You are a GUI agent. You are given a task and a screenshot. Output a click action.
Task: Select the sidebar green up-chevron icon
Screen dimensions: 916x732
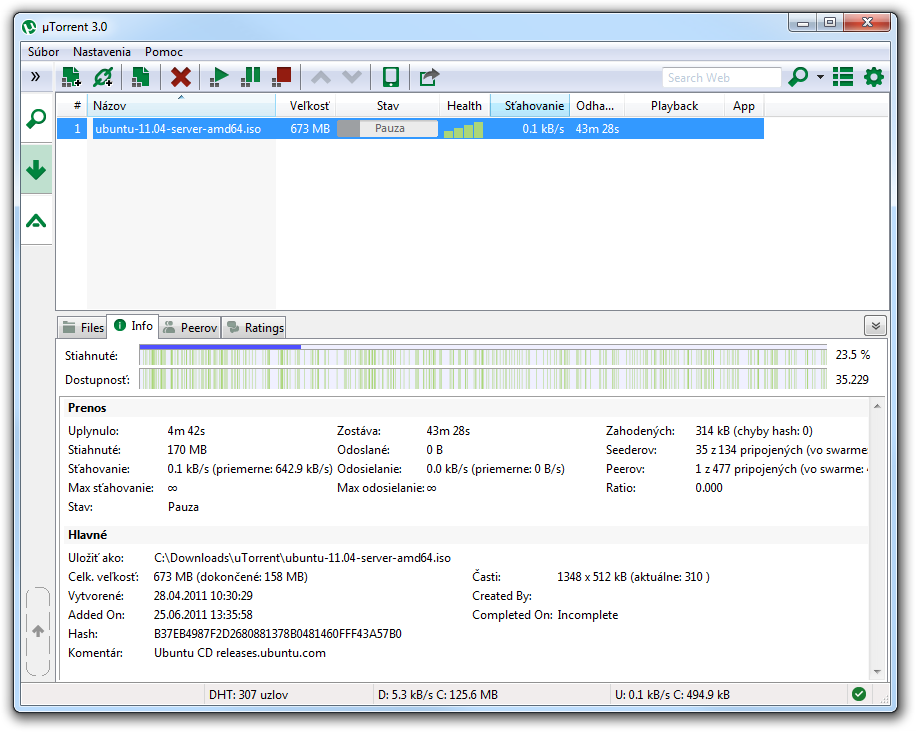36,221
